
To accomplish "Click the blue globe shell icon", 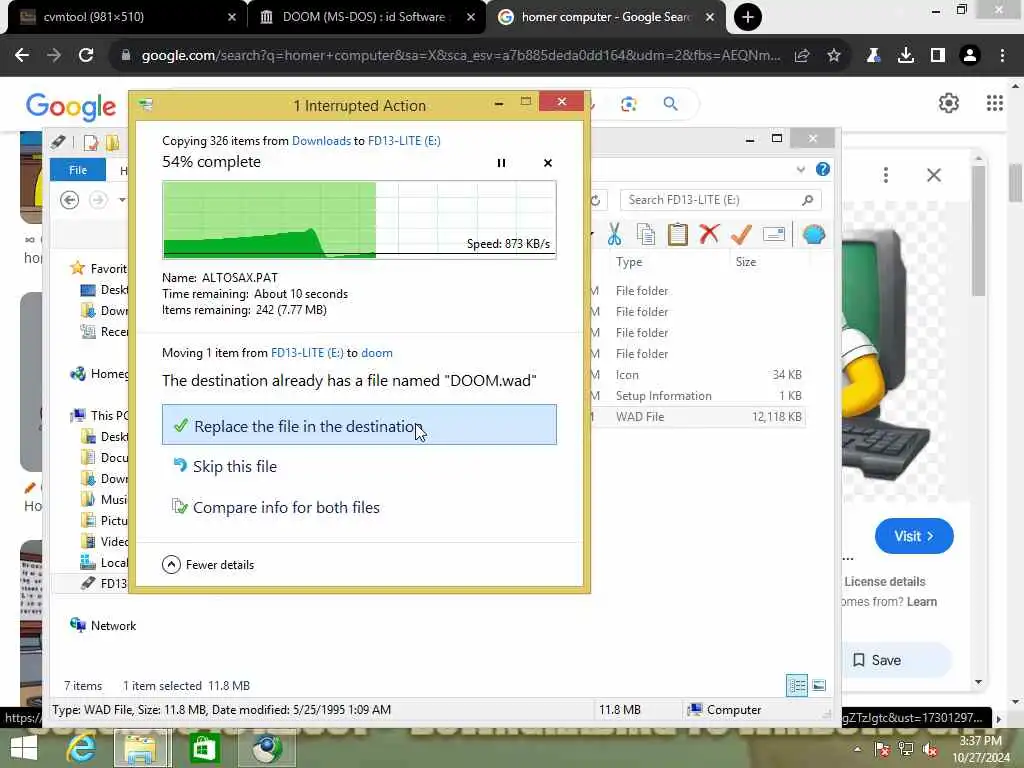I will [814, 234].
